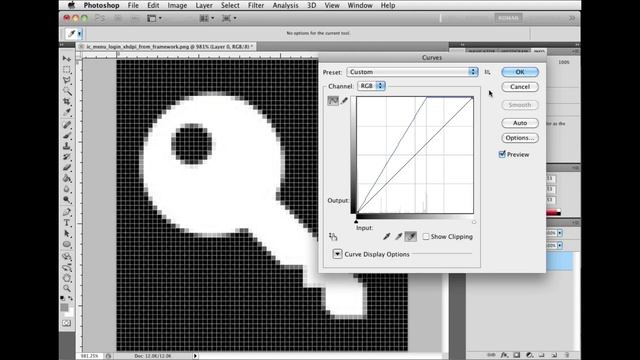The image size is (640, 360).
Task: Open the tool preset picker arrow
Action: pyautogui.click(x=80, y=33)
